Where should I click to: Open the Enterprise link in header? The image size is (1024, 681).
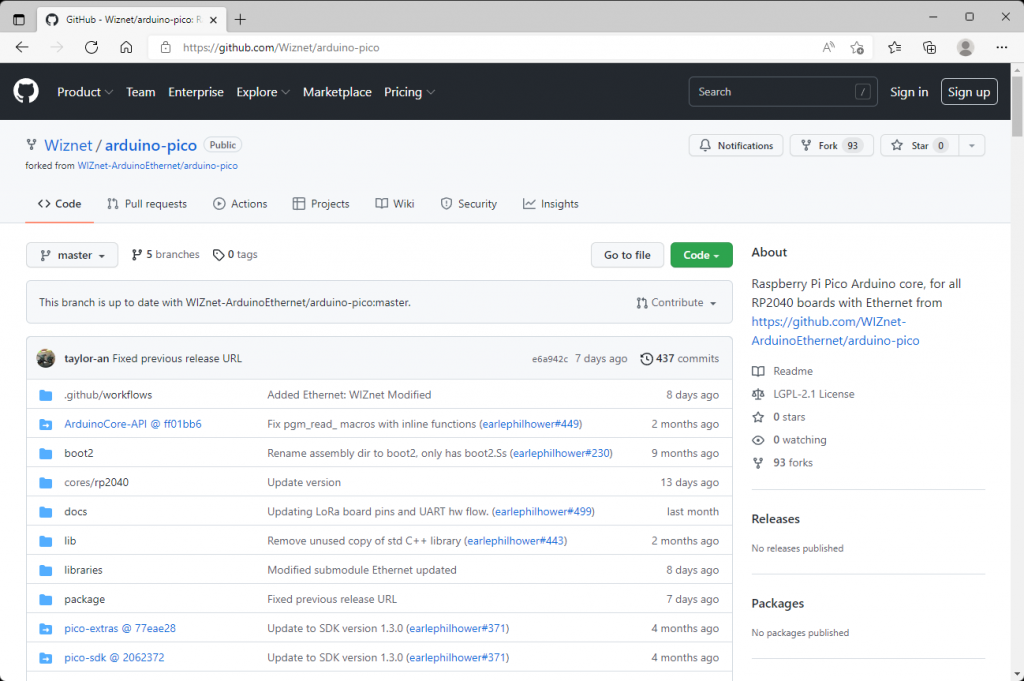coord(196,92)
